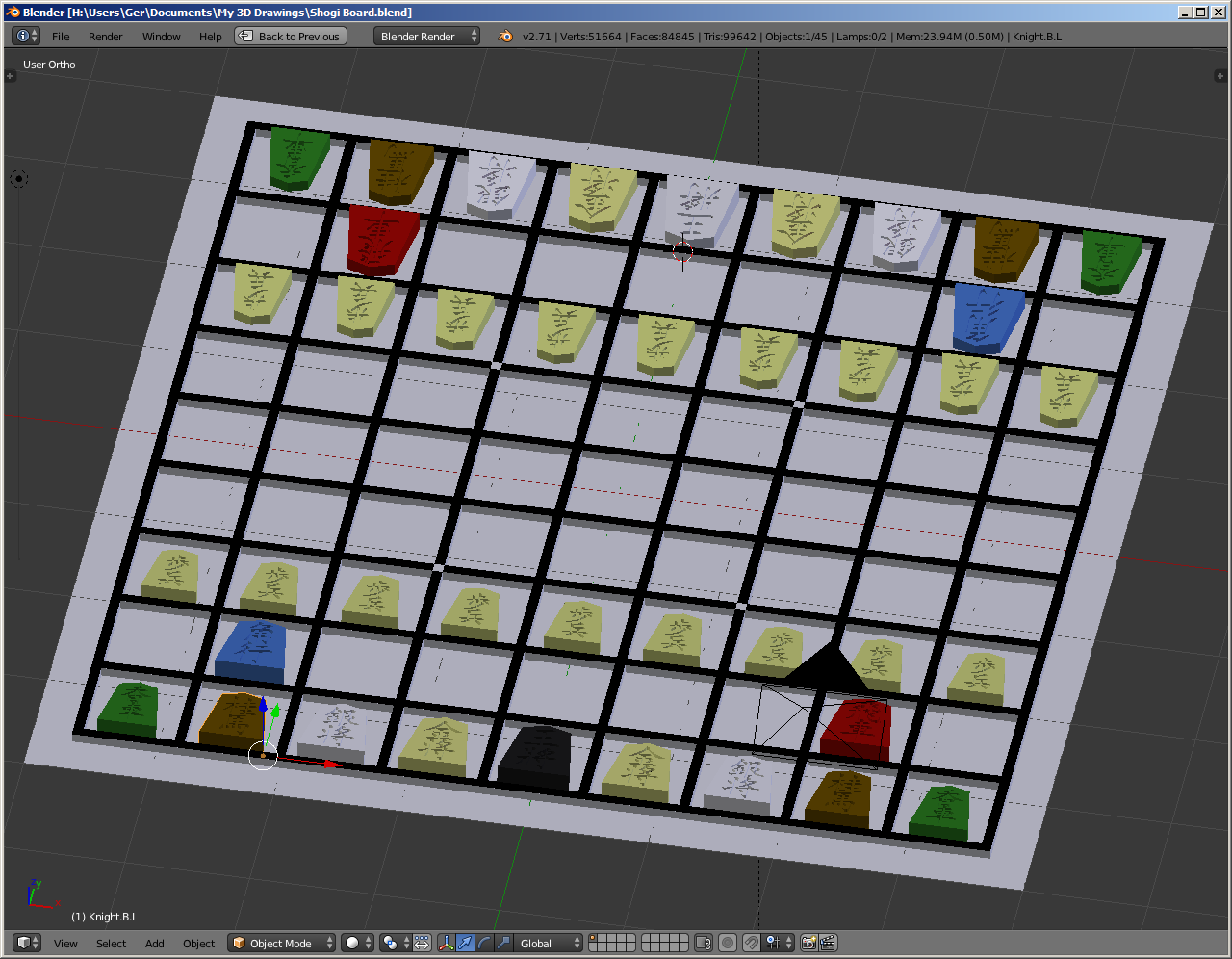Open the View menu in 3D viewport header
Image resolution: width=1232 pixels, height=959 pixels.
click(65, 944)
